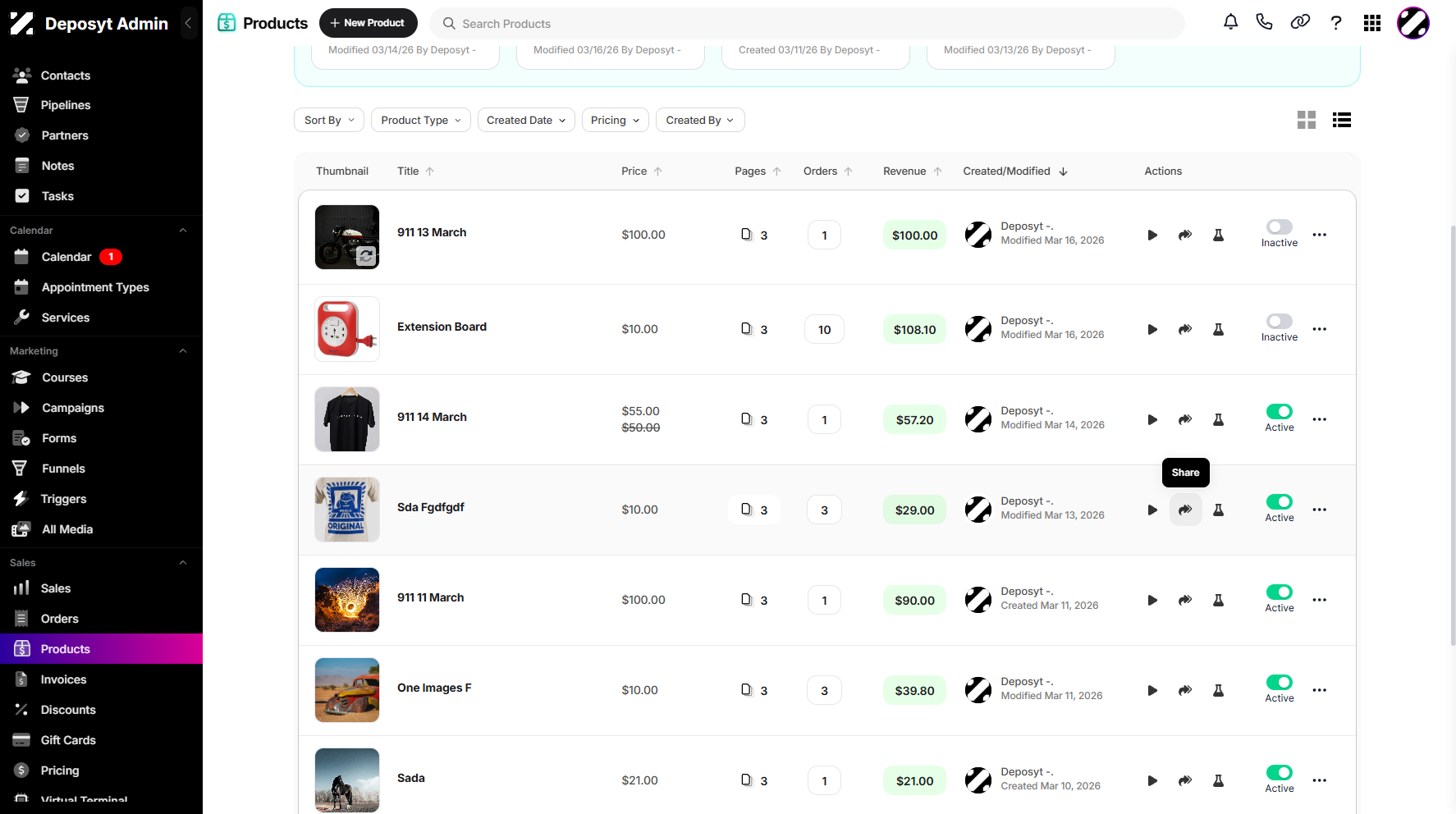Open more options for 911 14 March
The height and width of the screenshot is (814, 1456).
pyautogui.click(x=1319, y=419)
